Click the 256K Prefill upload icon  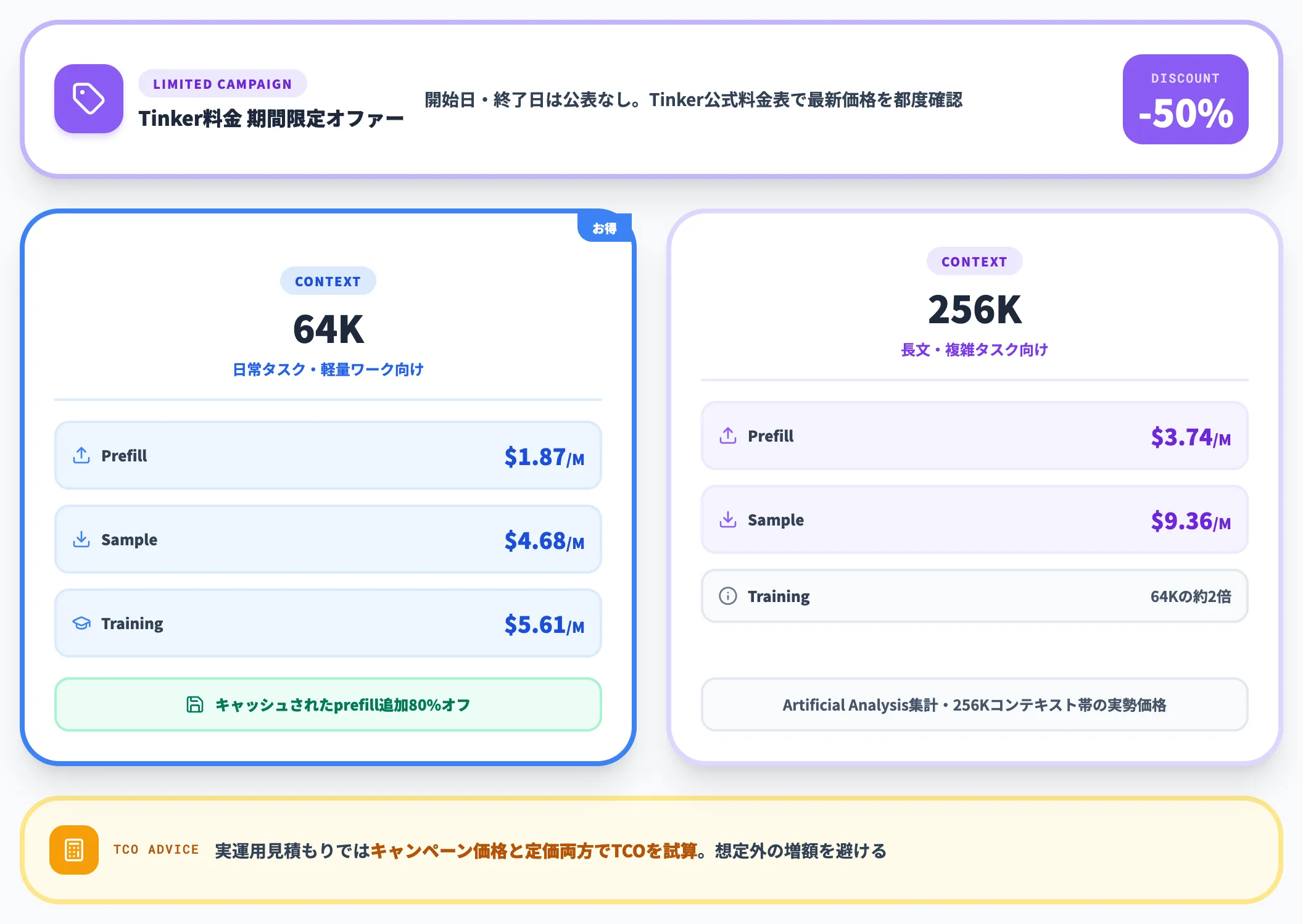click(x=728, y=435)
